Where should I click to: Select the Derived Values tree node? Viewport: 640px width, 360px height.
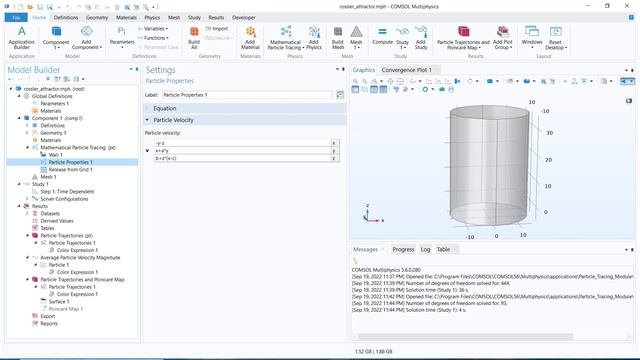click(57, 221)
